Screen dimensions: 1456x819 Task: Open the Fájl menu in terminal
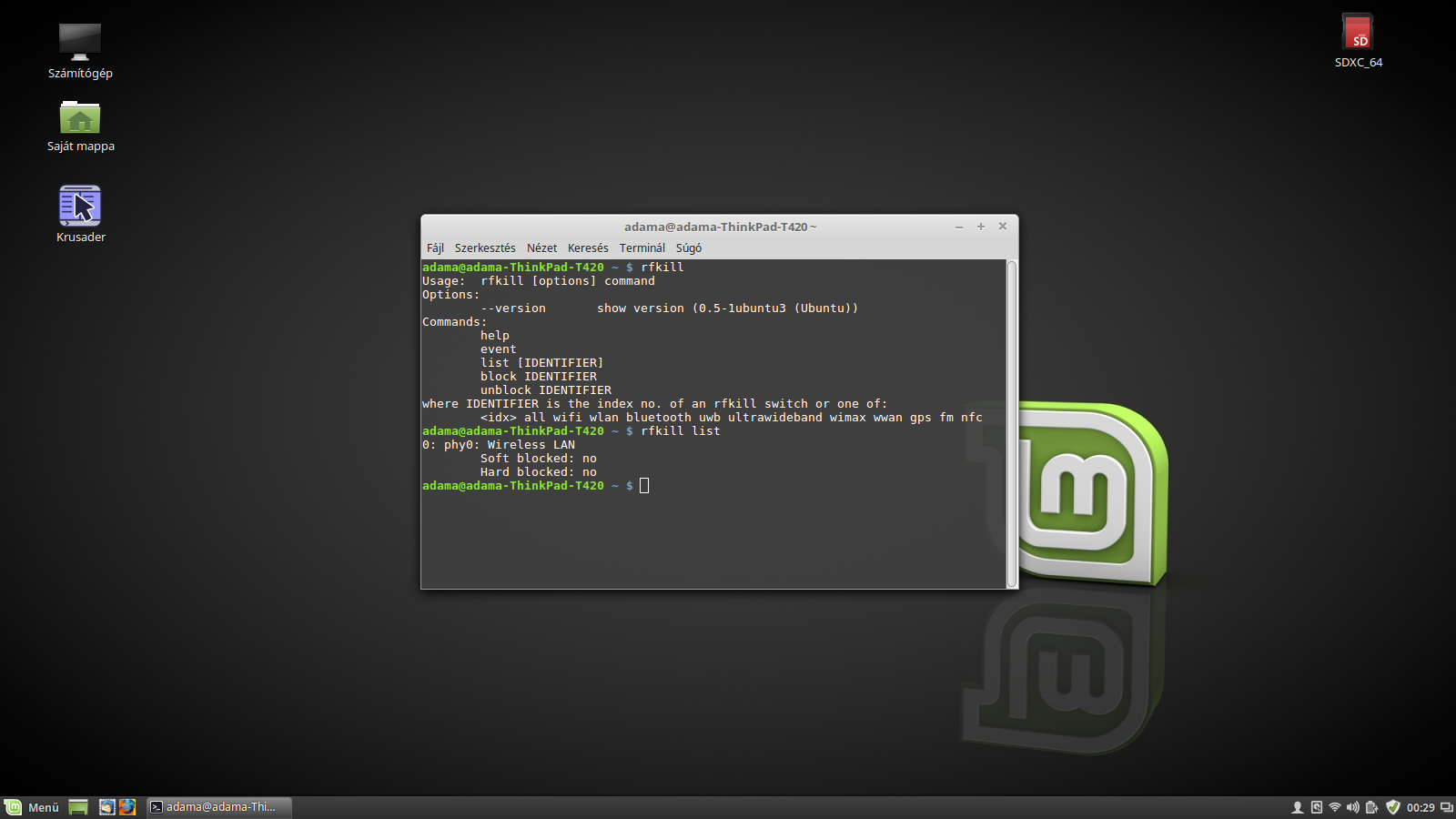pos(435,248)
